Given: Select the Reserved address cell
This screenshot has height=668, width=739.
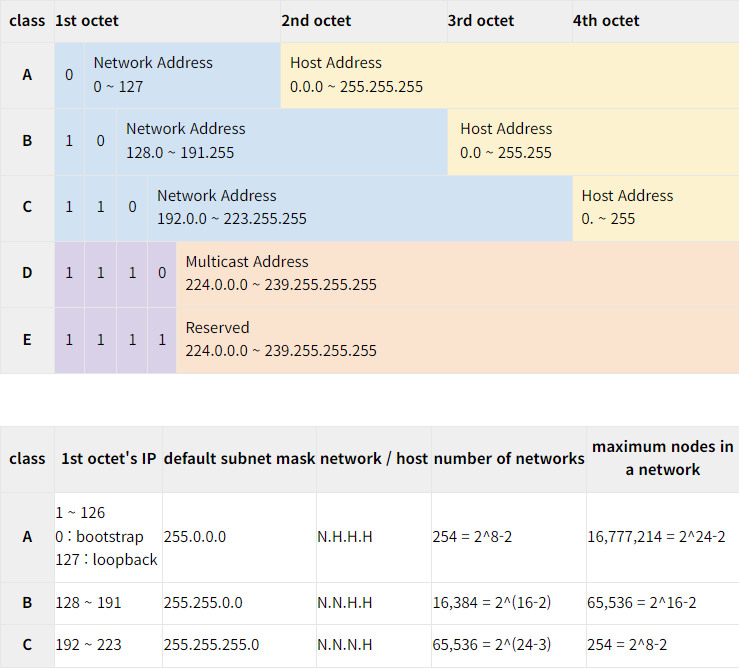Looking at the screenshot, I should [457, 340].
